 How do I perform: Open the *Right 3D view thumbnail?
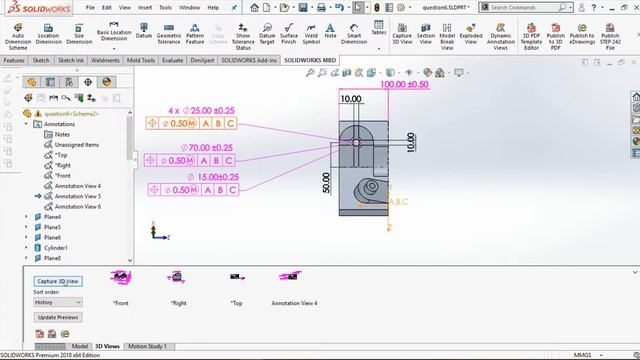pyautogui.click(x=177, y=277)
